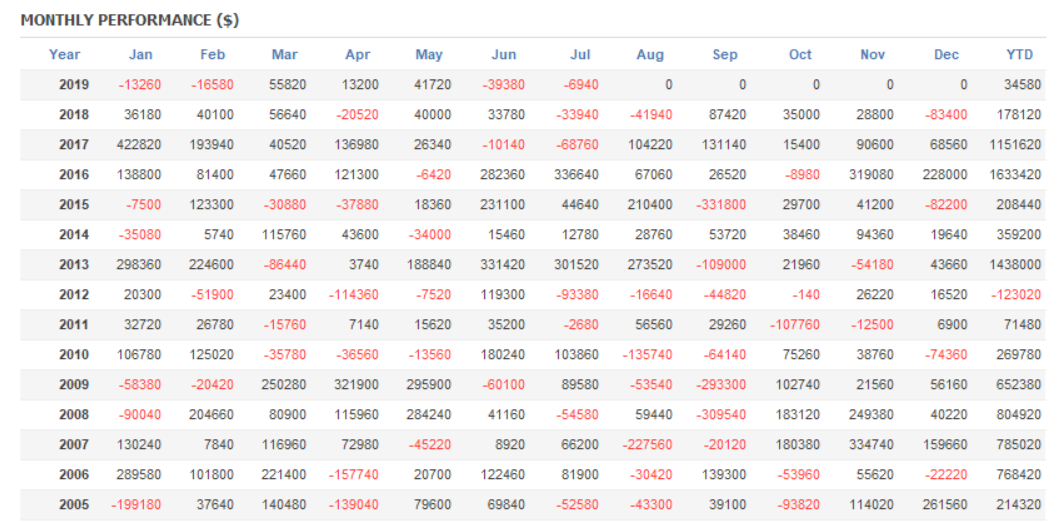Select the October 2012 value -140
1059x523 pixels.
805,295
